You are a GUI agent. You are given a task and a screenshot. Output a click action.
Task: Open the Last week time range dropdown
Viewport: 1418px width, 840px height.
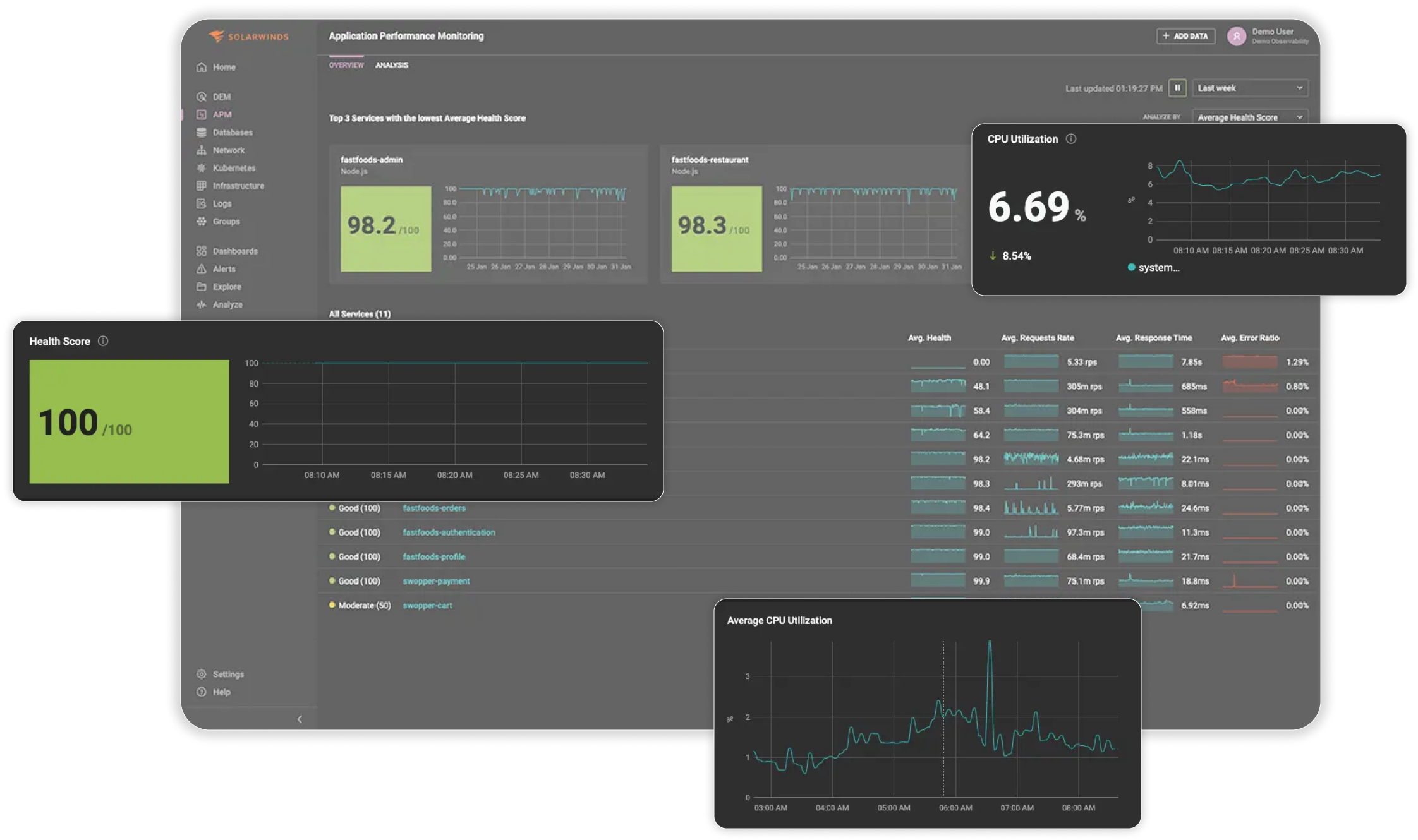point(1250,88)
